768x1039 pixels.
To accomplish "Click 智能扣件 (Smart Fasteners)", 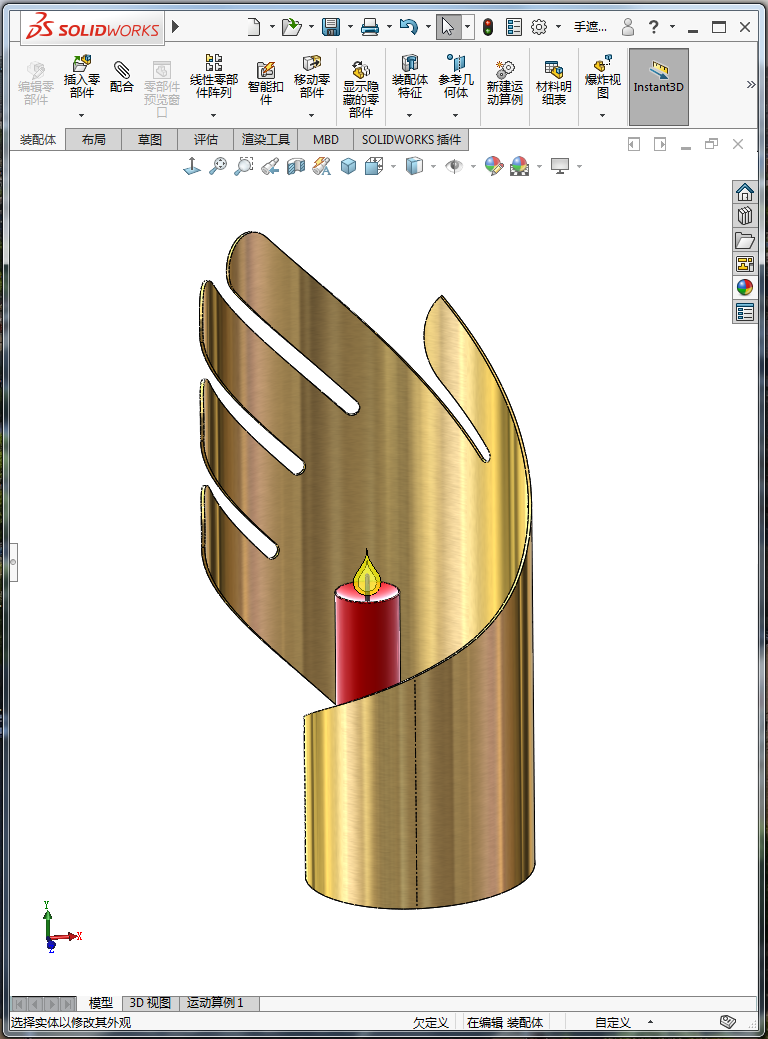I will pyautogui.click(x=266, y=83).
